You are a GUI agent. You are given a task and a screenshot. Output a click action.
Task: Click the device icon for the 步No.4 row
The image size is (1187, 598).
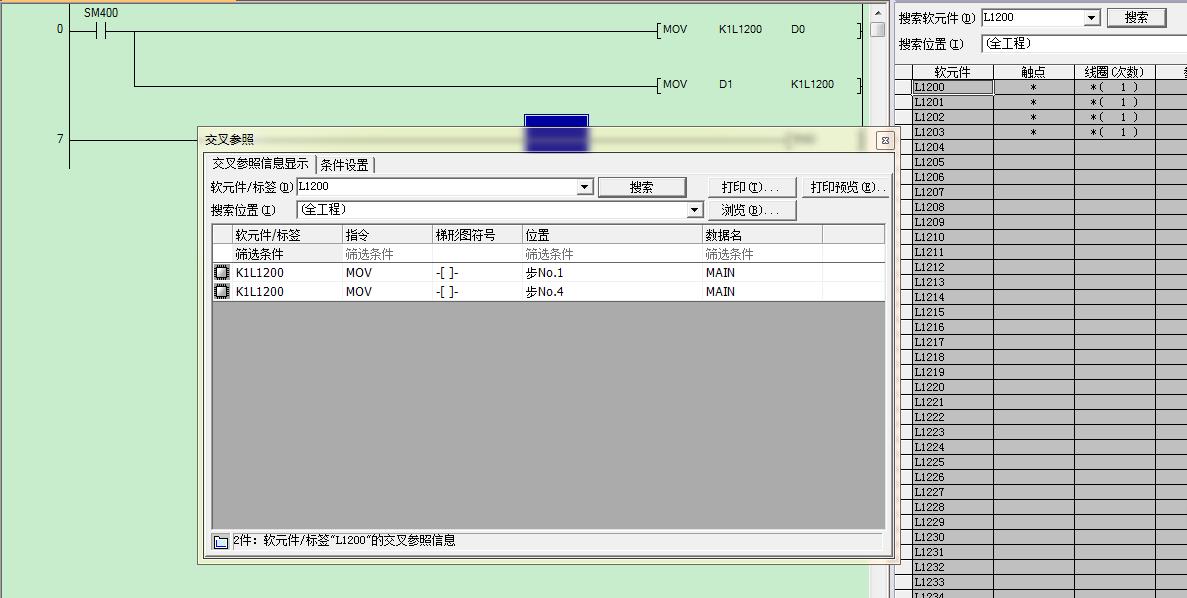(x=222, y=292)
